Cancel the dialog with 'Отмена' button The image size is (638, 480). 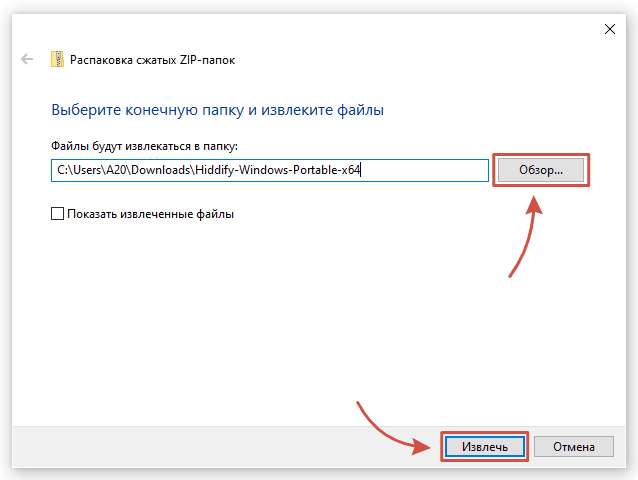tap(574, 447)
